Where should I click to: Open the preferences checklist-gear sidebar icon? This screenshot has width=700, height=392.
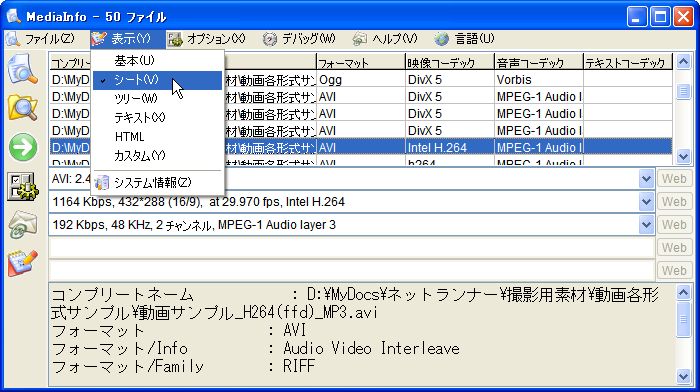click(23, 186)
